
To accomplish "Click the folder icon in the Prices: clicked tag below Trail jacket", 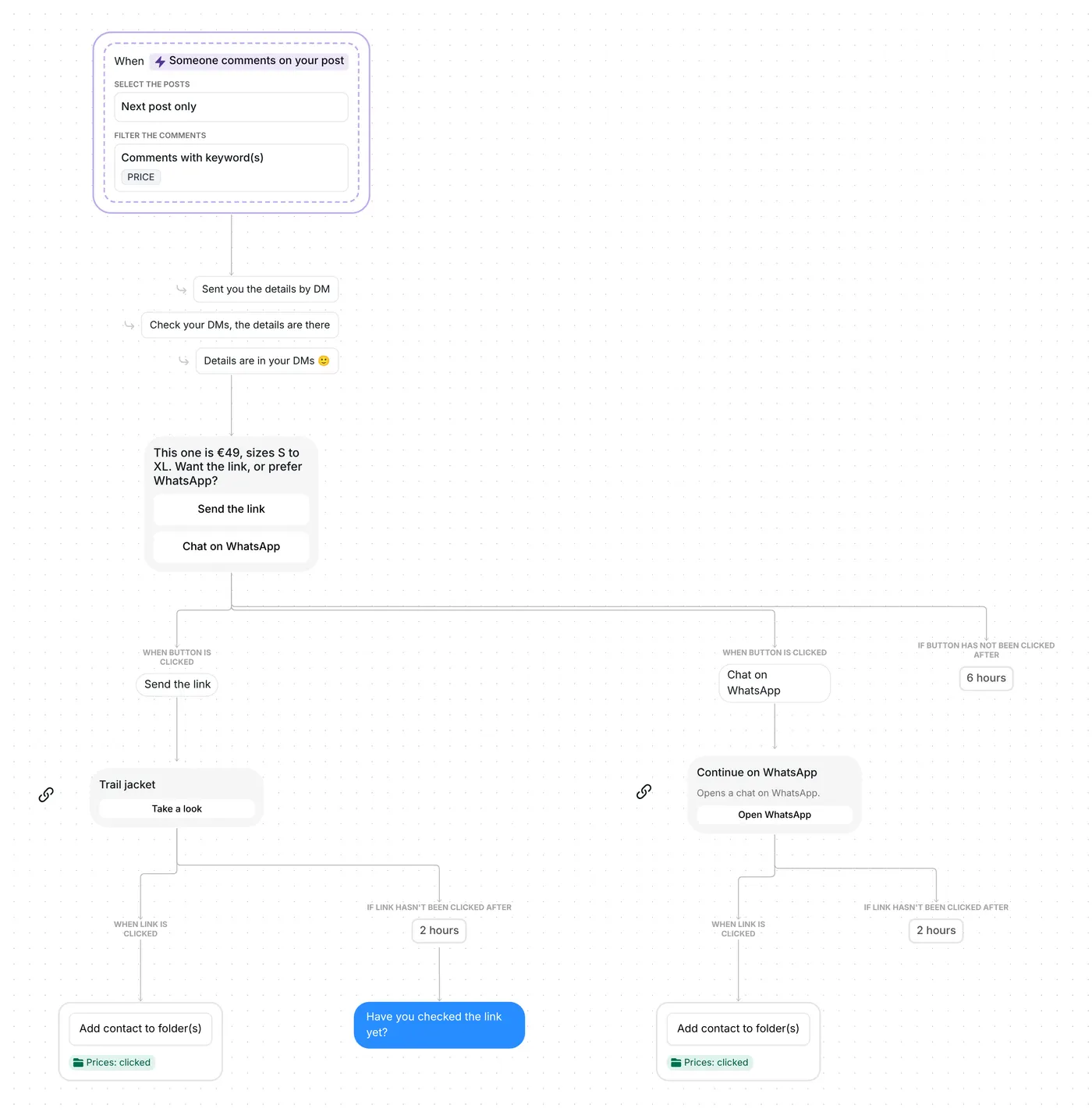I will (x=78, y=1062).
